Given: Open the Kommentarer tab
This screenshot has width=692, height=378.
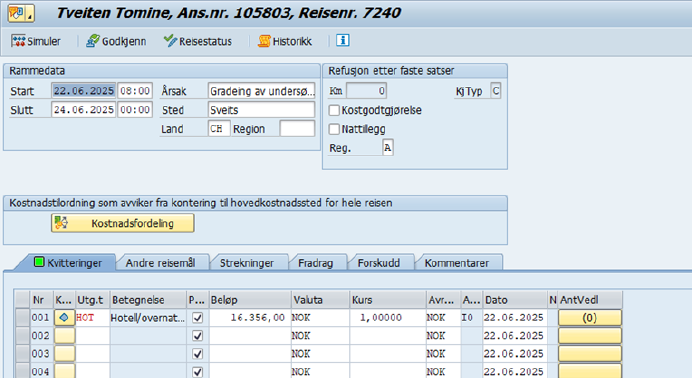Looking at the screenshot, I should coord(457,263).
